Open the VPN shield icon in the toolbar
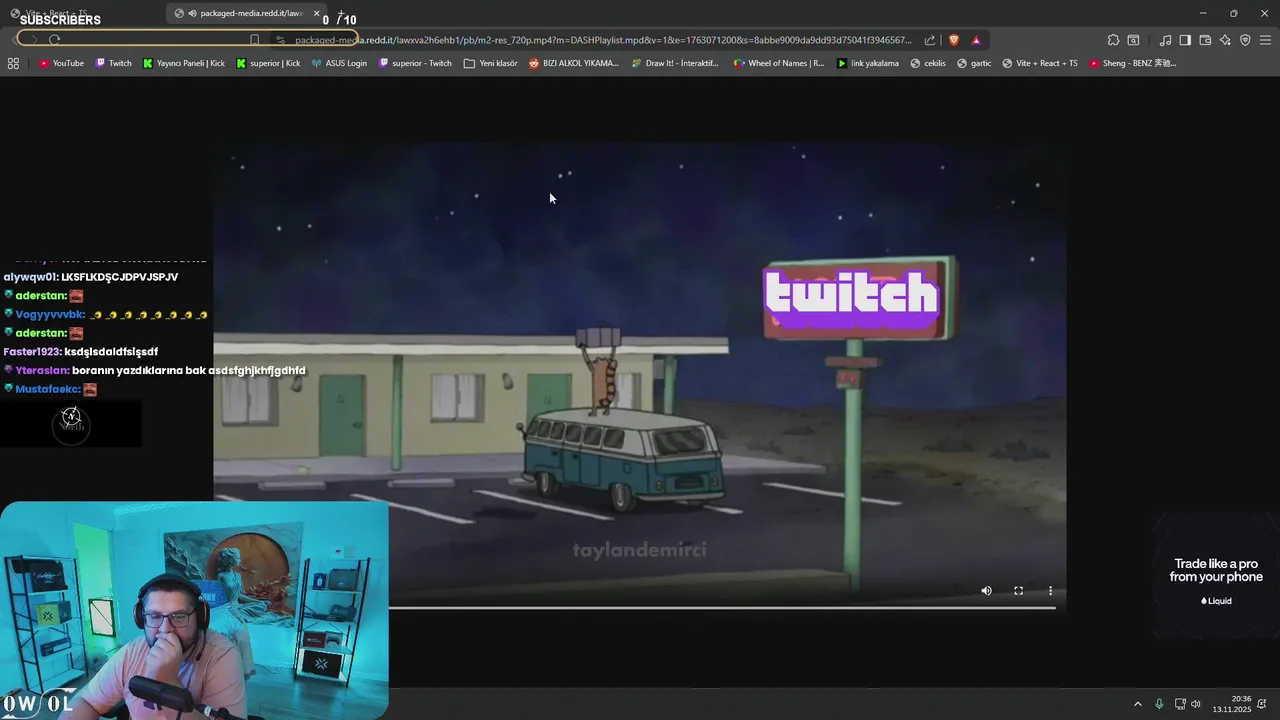This screenshot has width=1280, height=720. pos(1245,40)
